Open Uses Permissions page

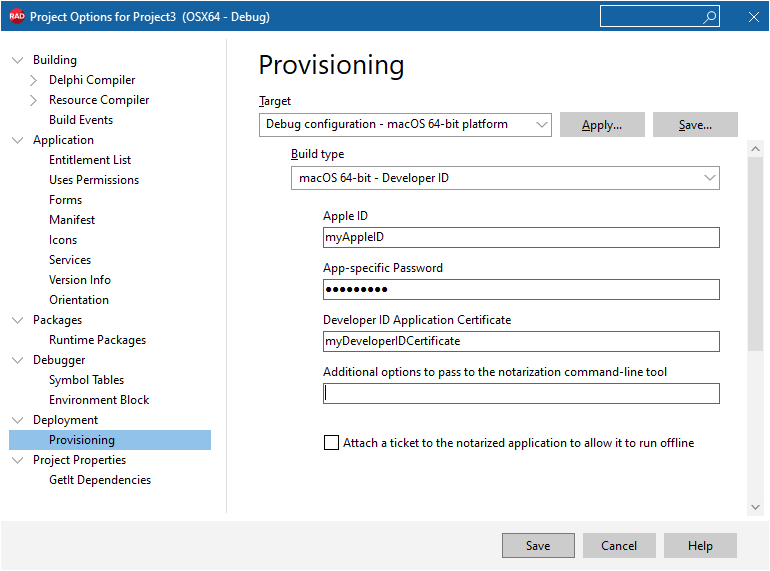(94, 180)
